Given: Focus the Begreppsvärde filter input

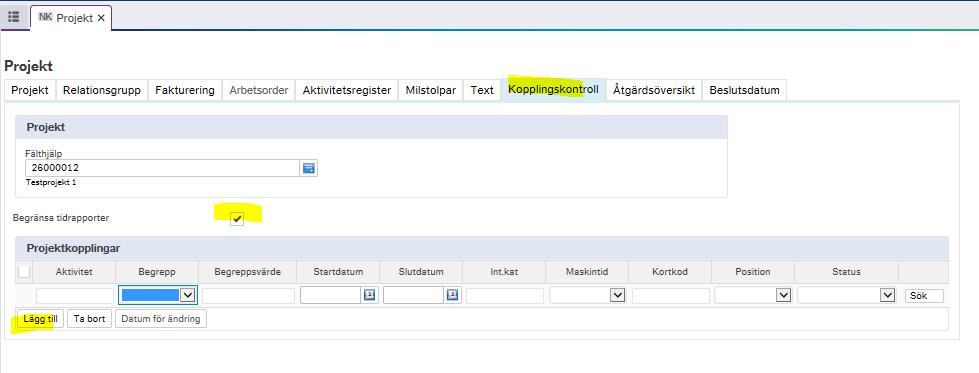Looking at the screenshot, I should (248, 296).
